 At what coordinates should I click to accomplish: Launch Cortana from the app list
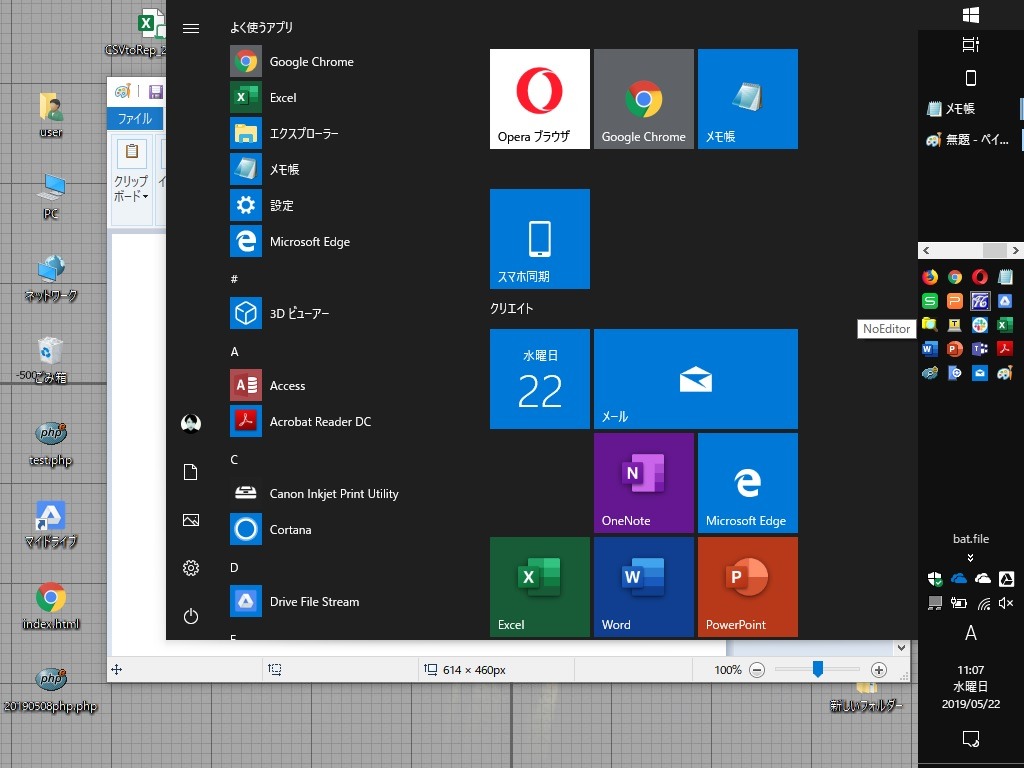[270, 530]
